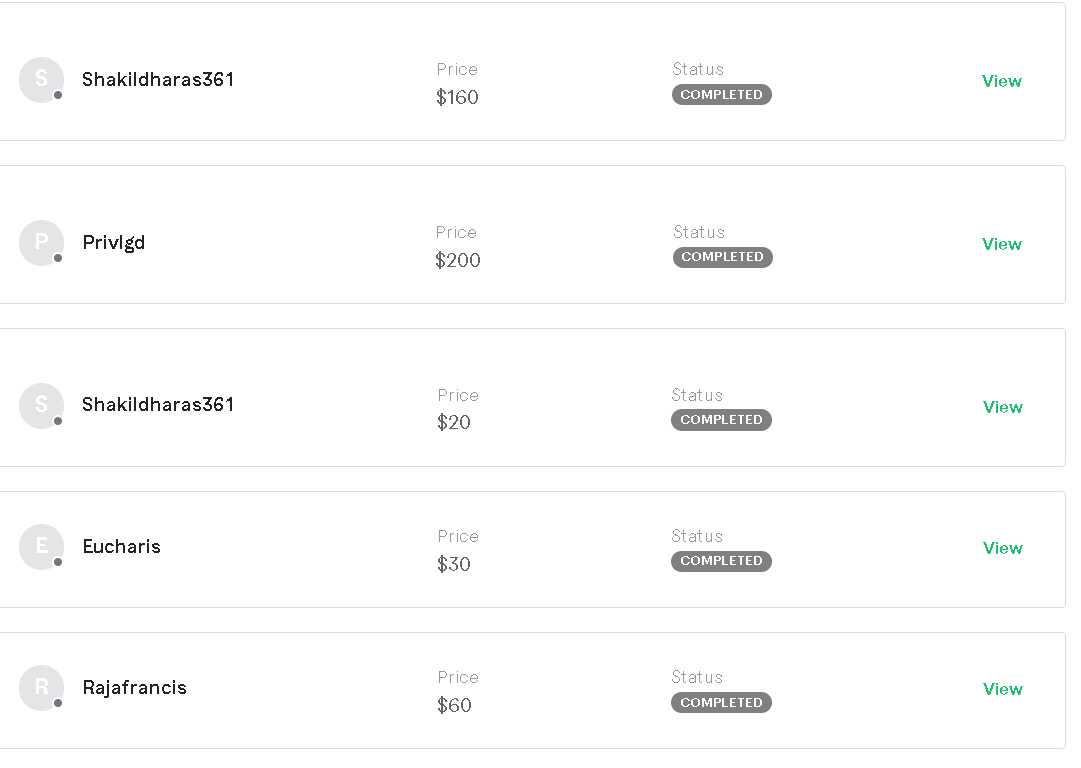
Task: Click the S avatar on the $20 order
Action: pyautogui.click(x=41, y=406)
